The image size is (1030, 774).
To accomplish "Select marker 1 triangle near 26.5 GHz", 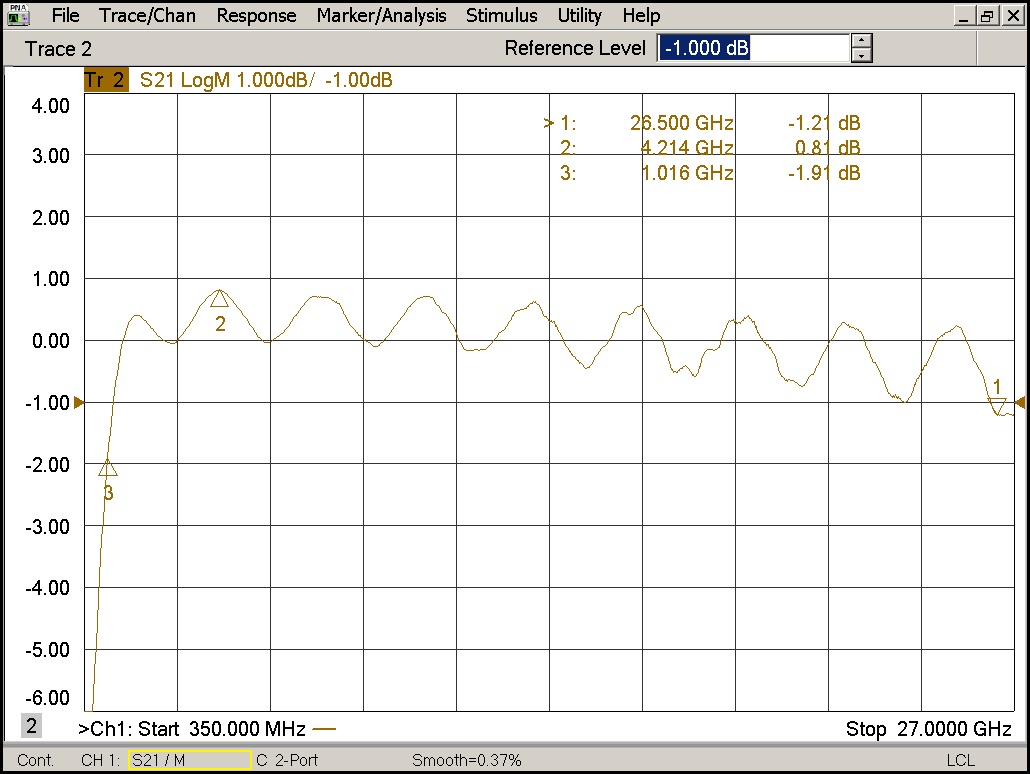I will [x=997, y=406].
